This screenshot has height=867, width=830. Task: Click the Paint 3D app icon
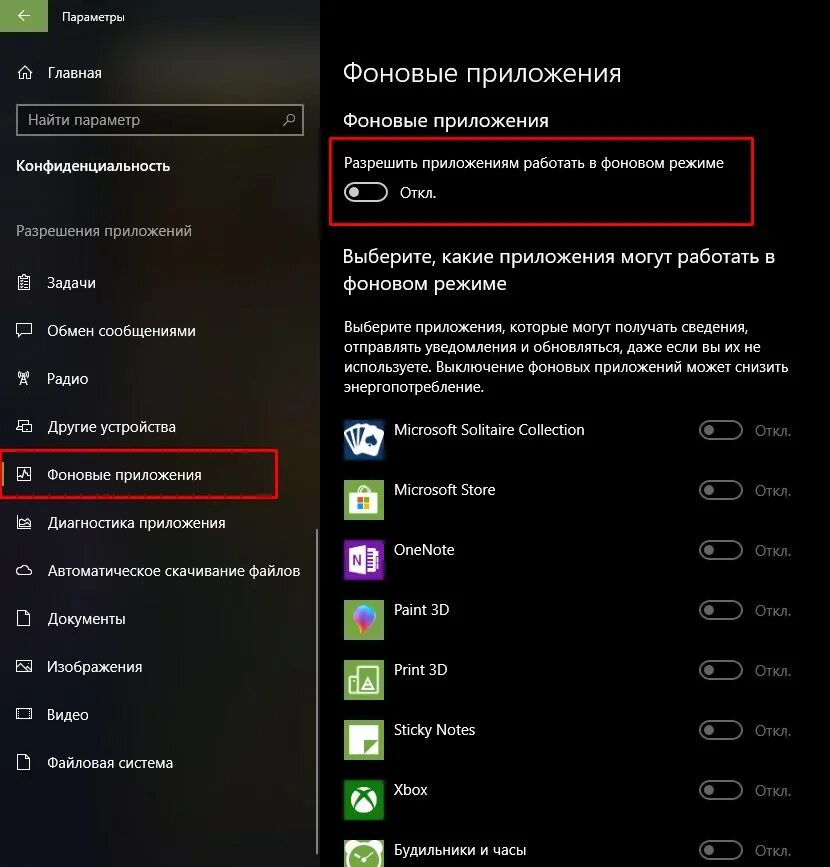(364, 620)
